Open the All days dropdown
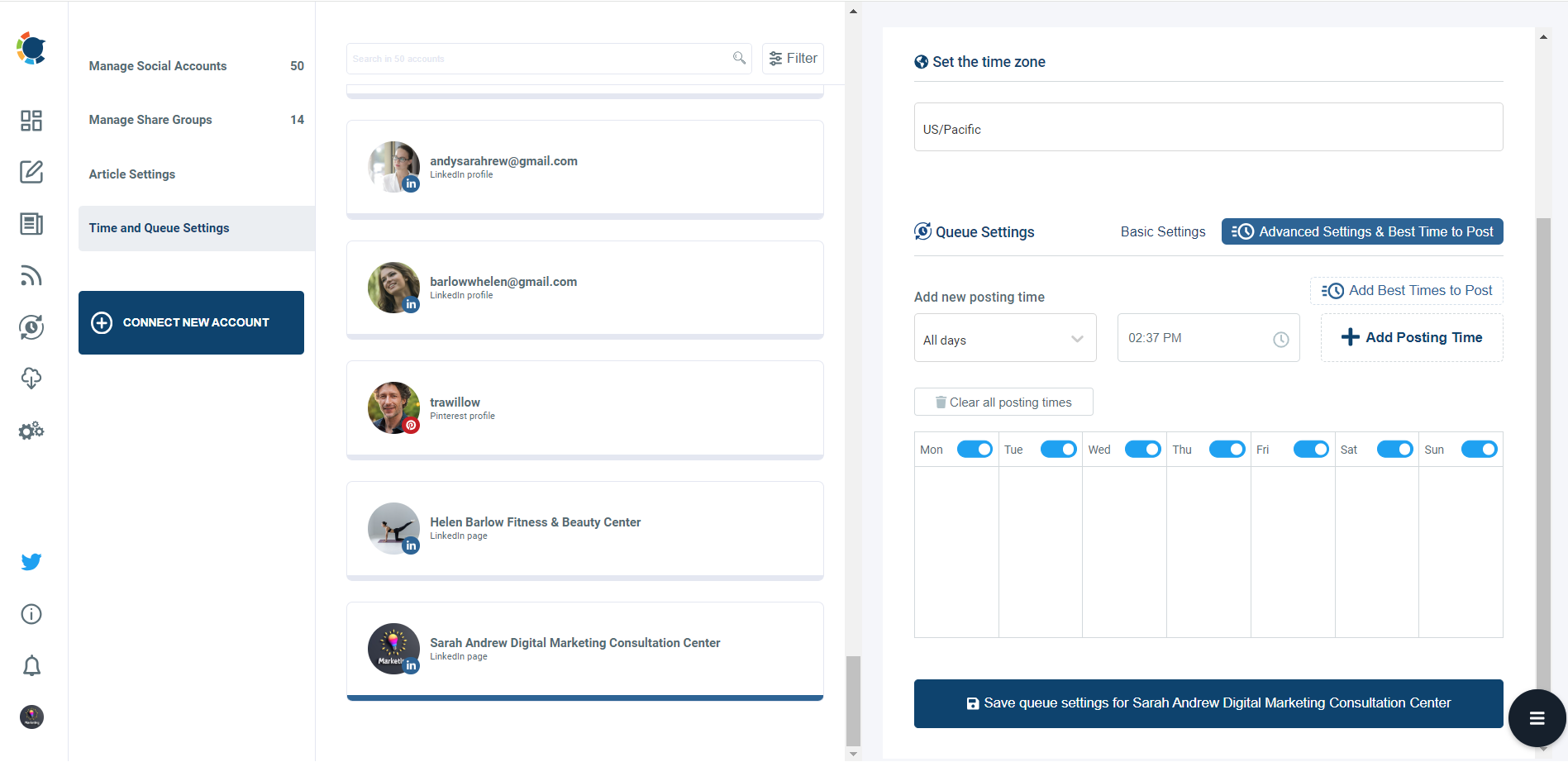Image resolution: width=1568 pixels, height=762 pixels. pyautogui.click(x=1004, y=338)
